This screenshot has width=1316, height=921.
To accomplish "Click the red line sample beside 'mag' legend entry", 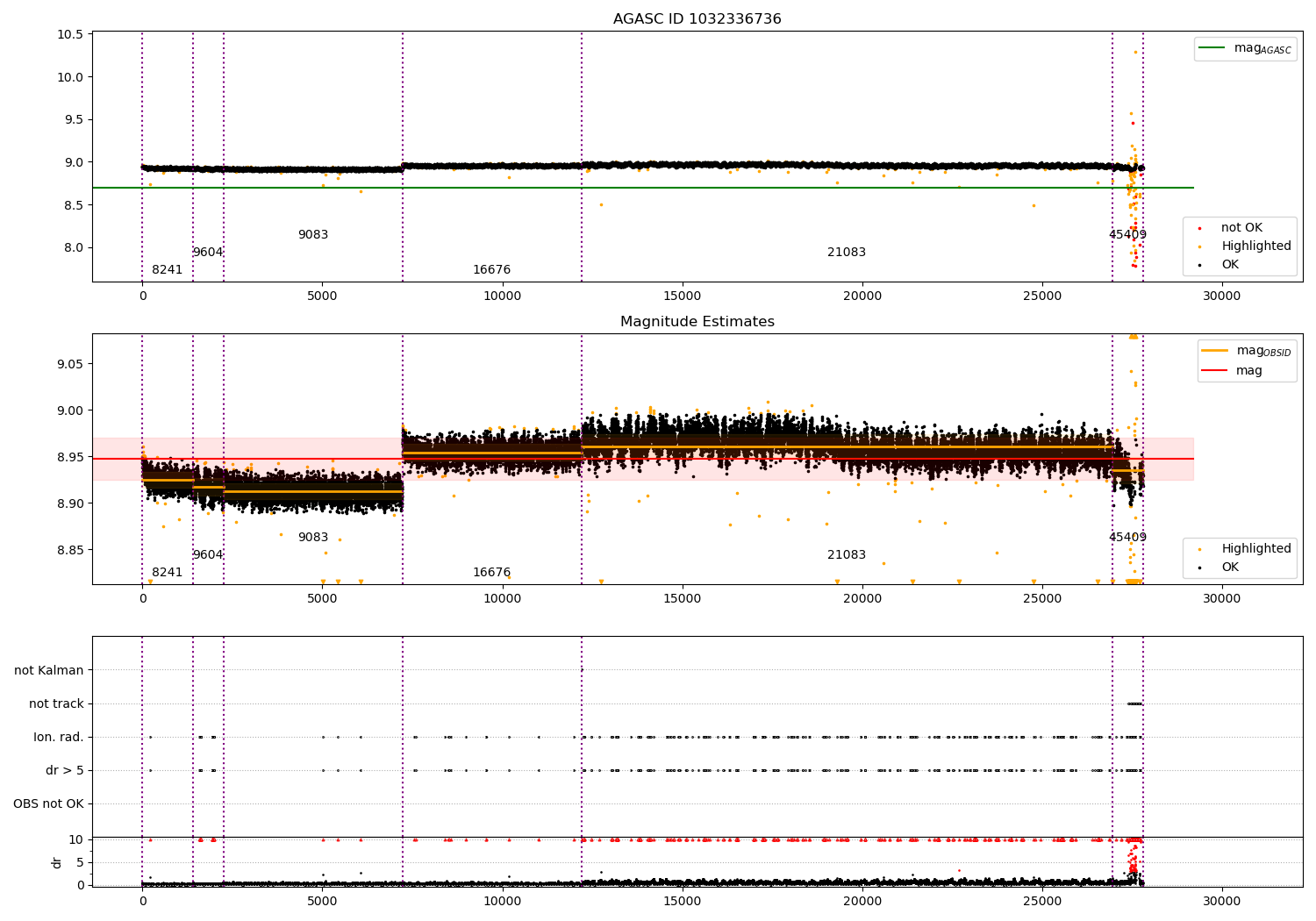I will coord(1215,371).
